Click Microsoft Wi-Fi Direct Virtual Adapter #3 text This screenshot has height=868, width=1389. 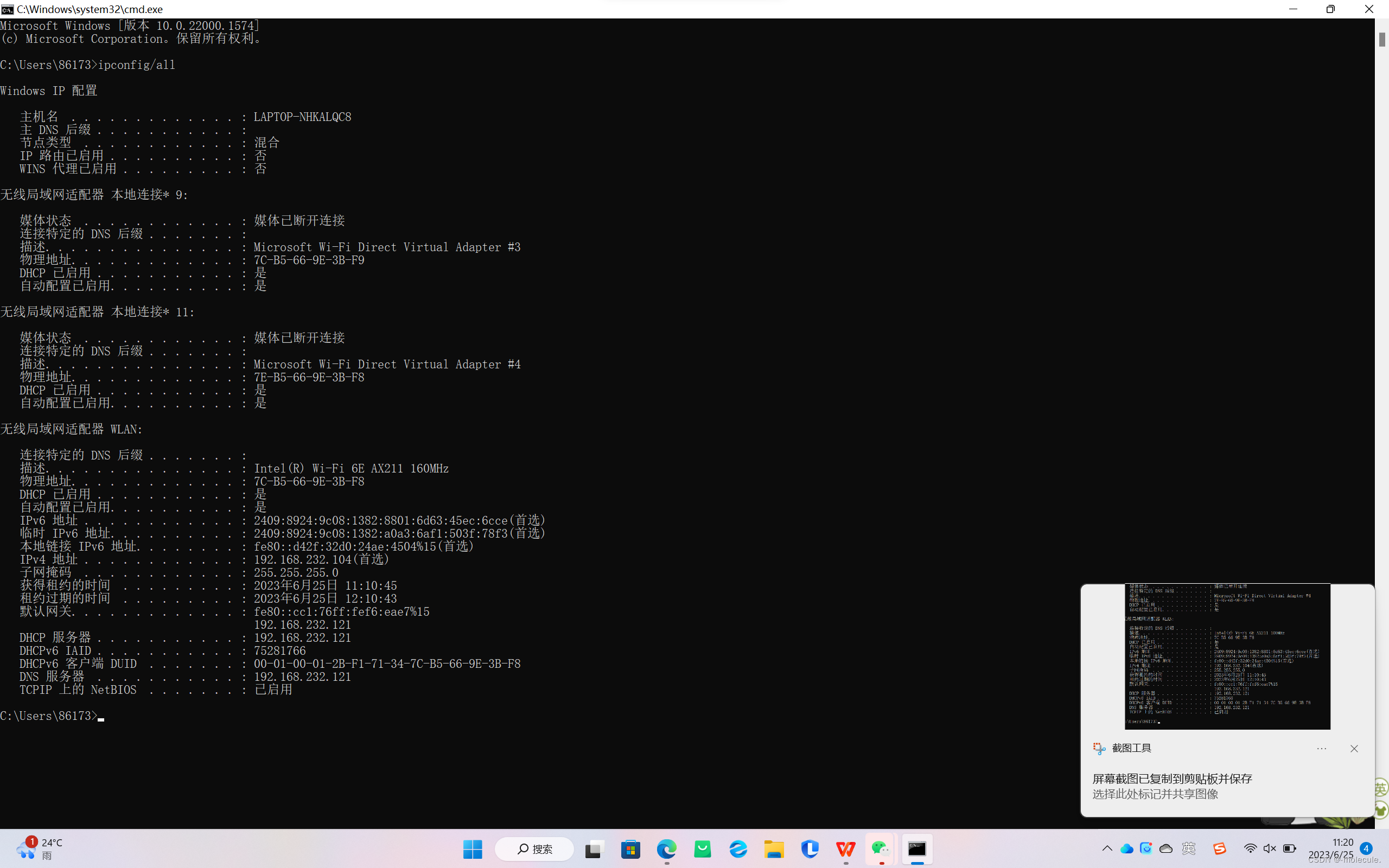click(387, 247)
